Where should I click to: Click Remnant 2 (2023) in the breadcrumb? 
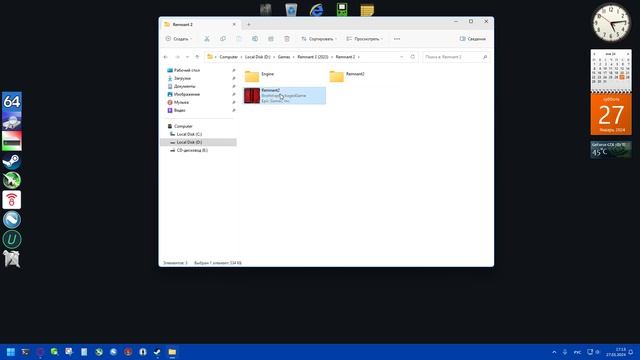pyautogui.click(x=313, y=57)
